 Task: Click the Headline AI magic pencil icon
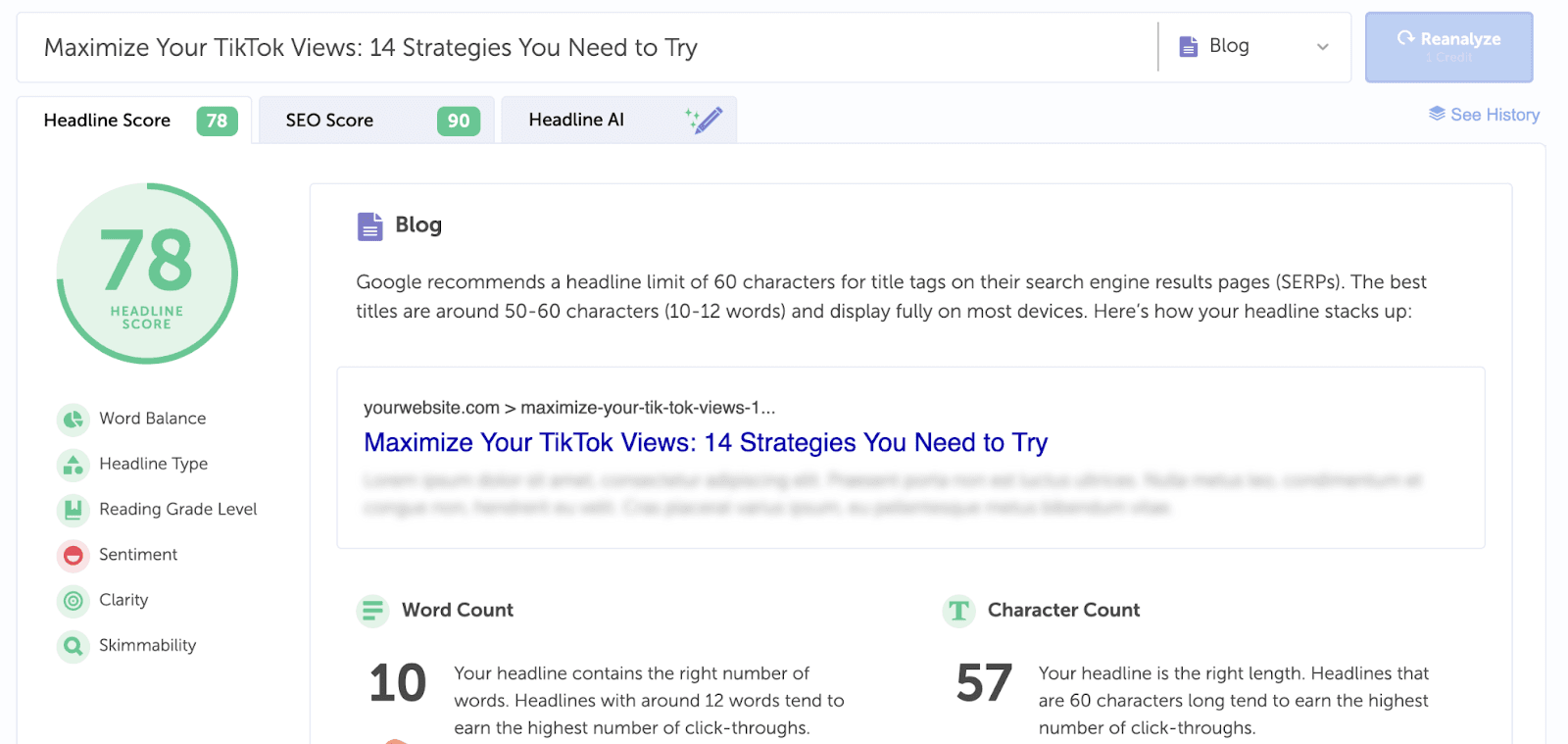pyautogui.click(x=704, y=121)
